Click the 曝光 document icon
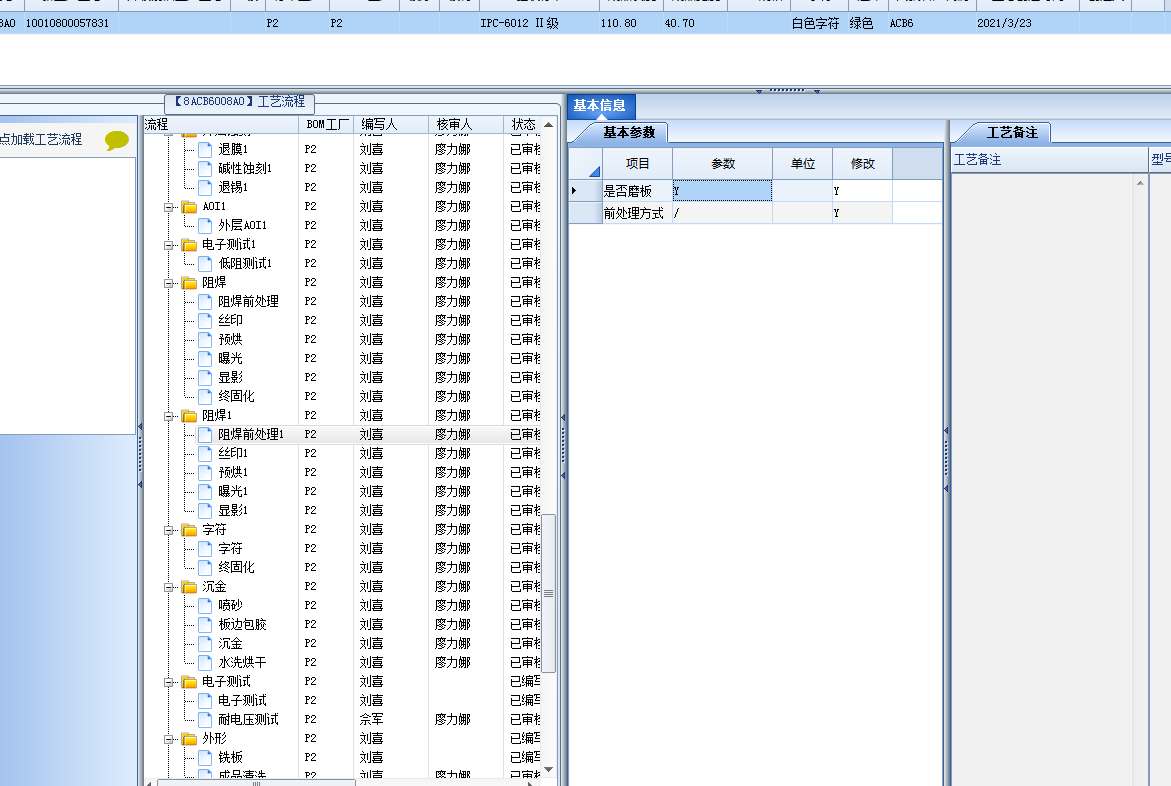 pos(205,358)
